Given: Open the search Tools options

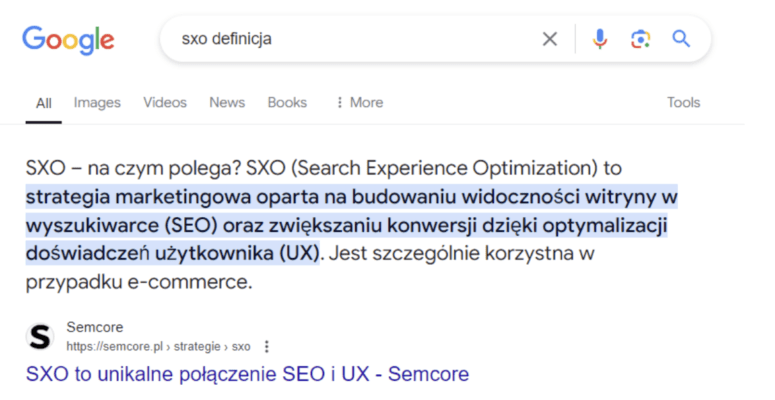Looking at the screenshot, I should click(684, 102).
